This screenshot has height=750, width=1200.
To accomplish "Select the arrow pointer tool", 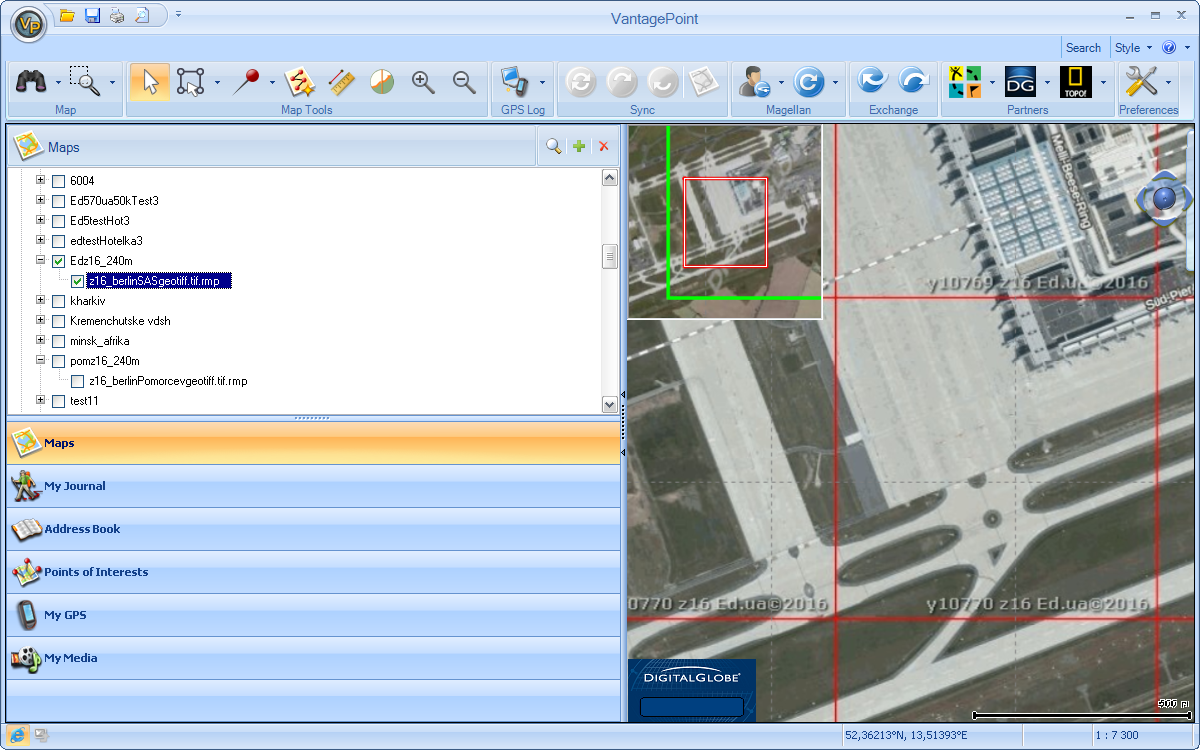I will point(150,82).
